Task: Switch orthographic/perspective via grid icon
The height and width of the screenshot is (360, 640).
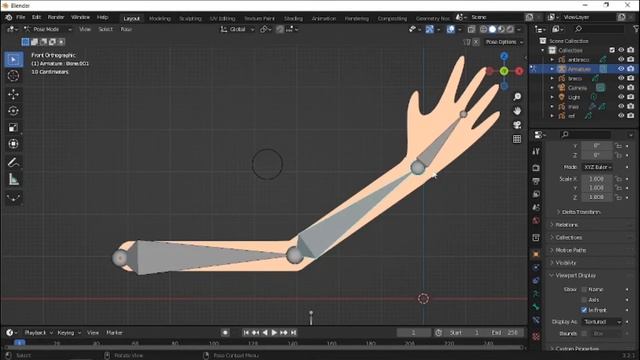Action: tap(517, 139)
